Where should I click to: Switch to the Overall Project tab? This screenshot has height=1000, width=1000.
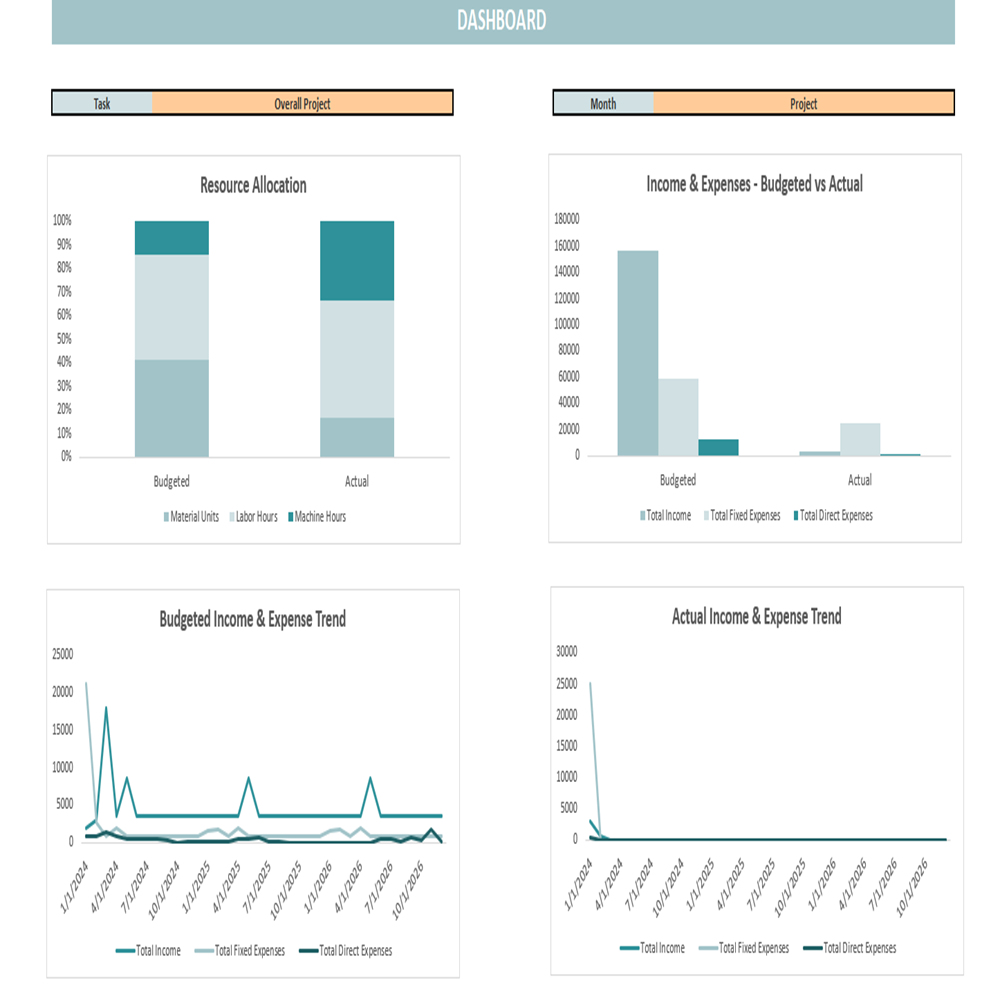[x=302, y=103]
